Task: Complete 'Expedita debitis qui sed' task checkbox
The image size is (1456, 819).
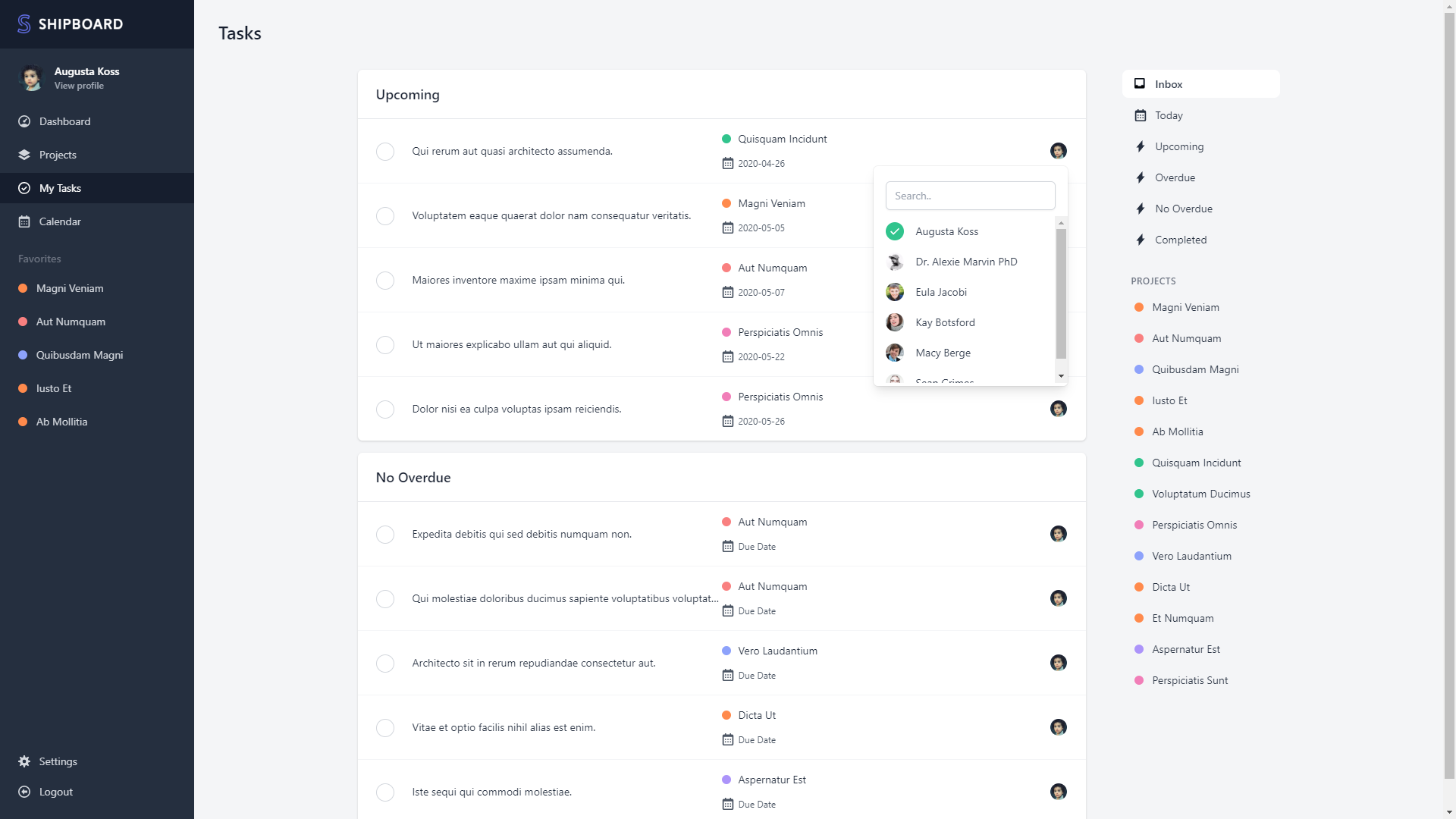Action: coord(385,535)
